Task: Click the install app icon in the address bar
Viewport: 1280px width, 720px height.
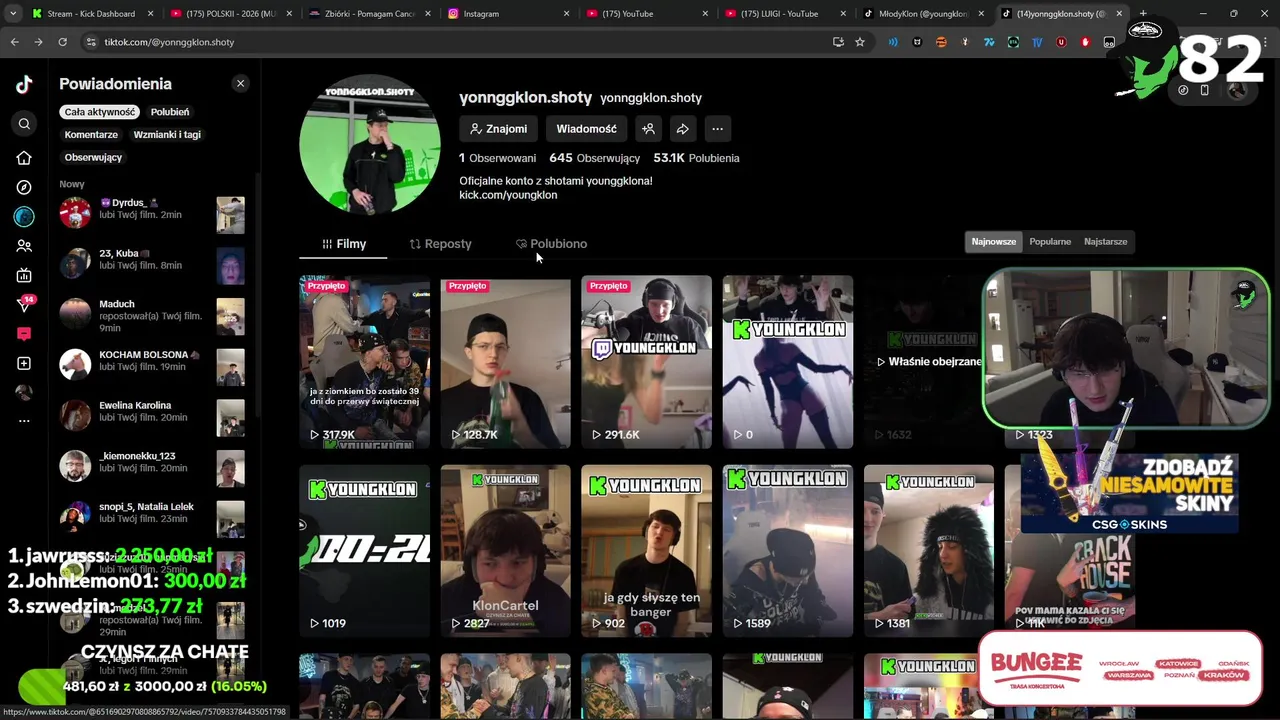Action: coord(838,42)
